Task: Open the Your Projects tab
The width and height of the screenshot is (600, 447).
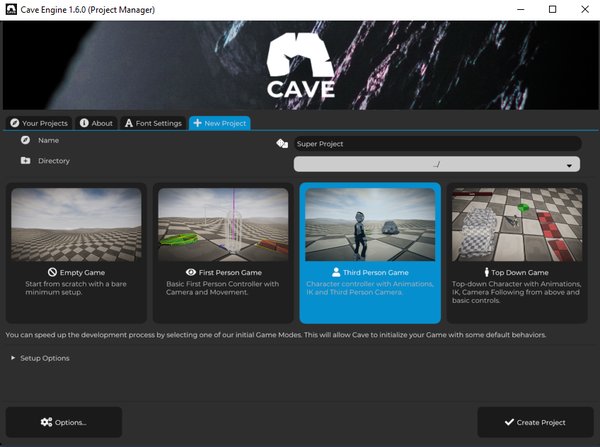Action: (39, 123)
